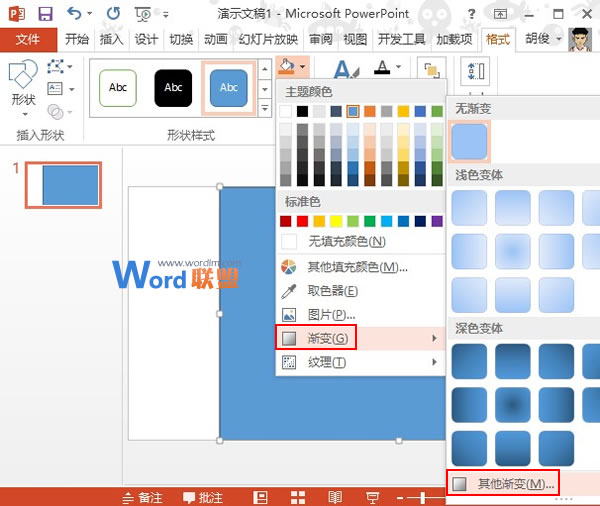
Task: Start Slide Show view from status bar
Action: click(372, 498)
